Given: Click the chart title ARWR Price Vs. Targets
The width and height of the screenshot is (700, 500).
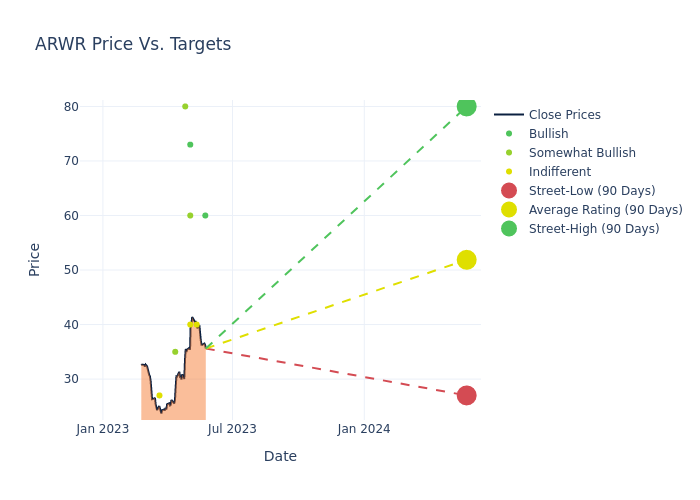Looking at the screenshot, I should click(x=133, y=45).
